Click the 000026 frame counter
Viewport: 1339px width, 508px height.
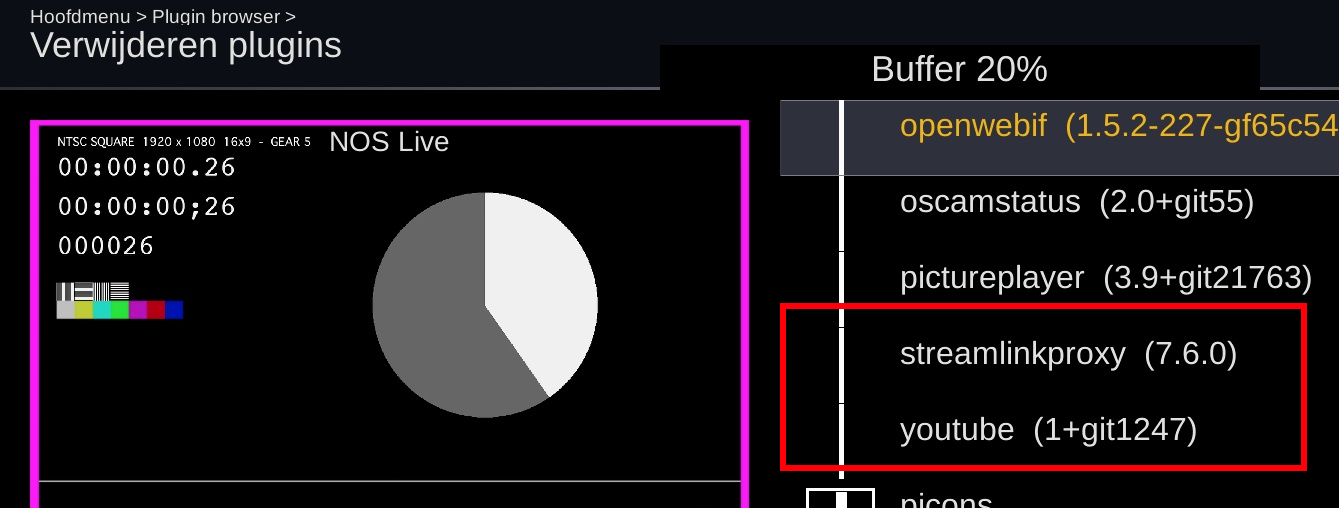point(106,246)
